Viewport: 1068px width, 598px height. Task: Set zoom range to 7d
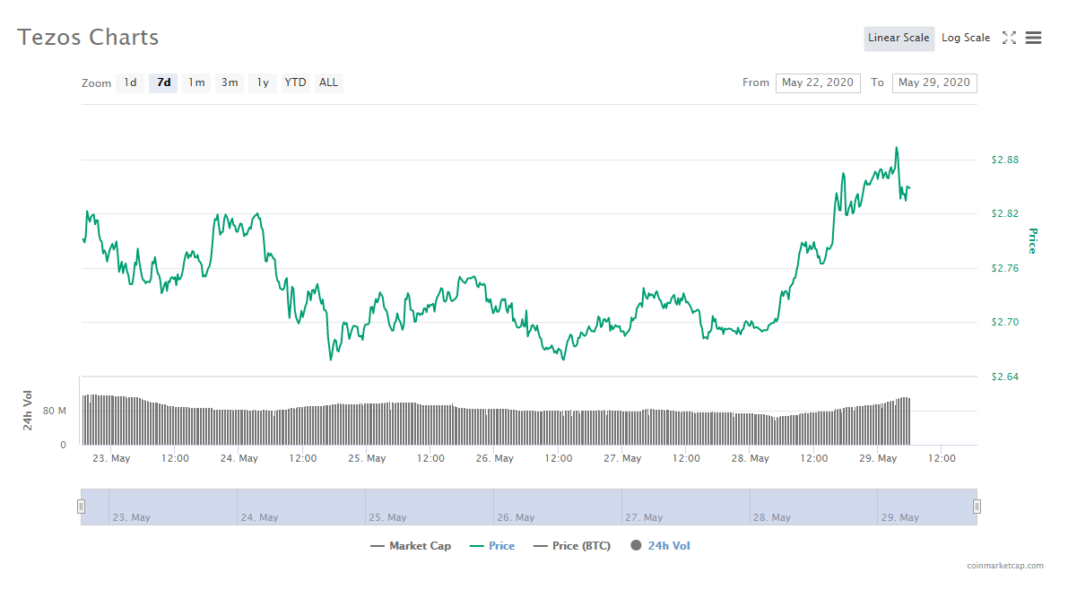click(x=163, y=82)
